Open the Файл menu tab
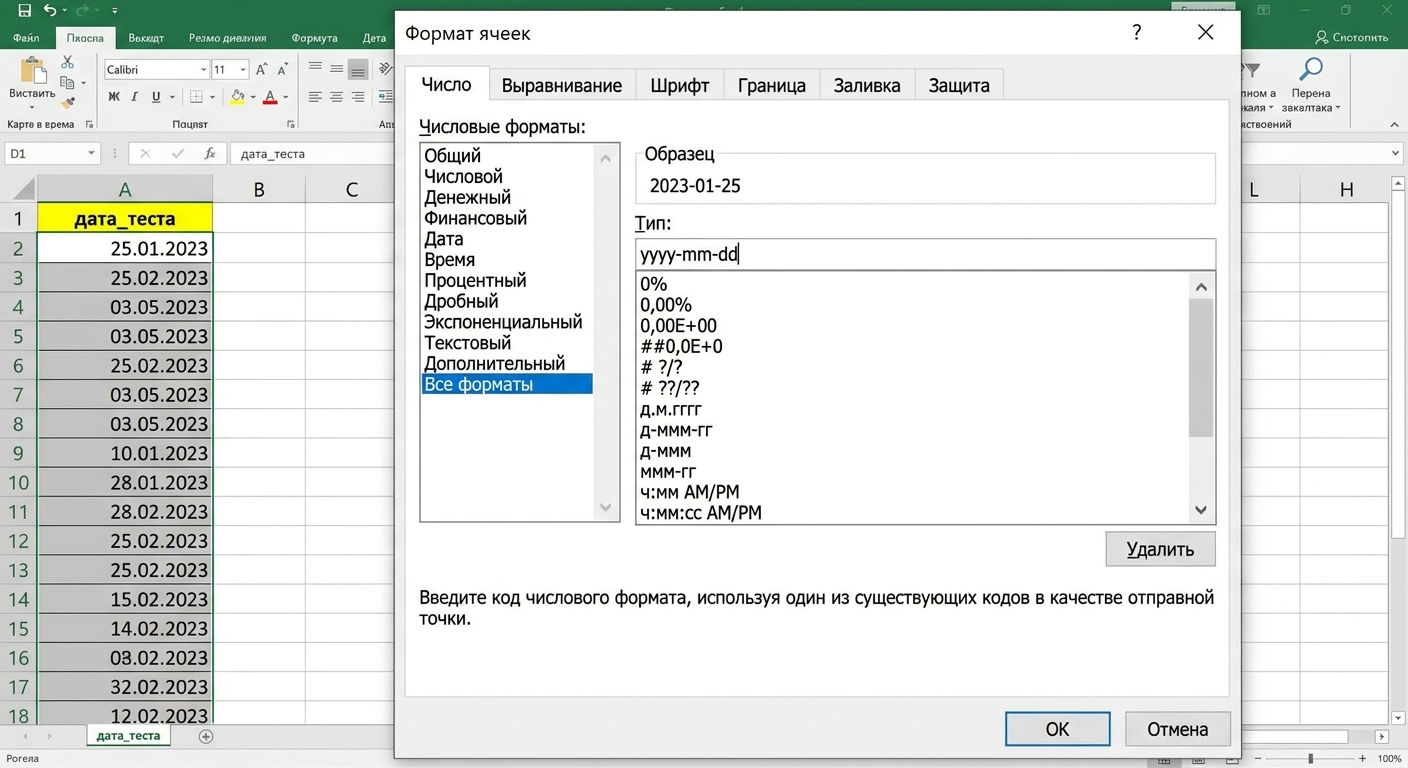The image size is (1408, 768). (x=27, y=38)
